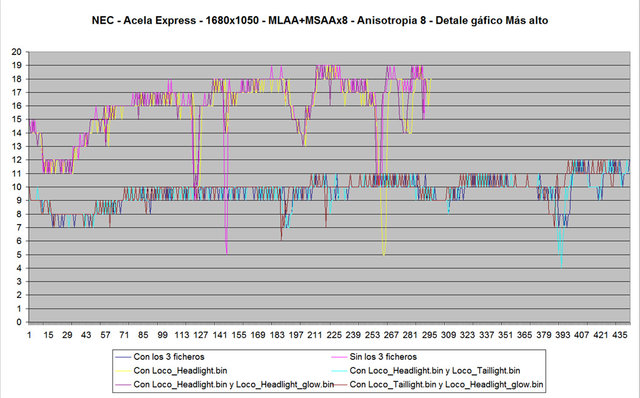The width and height of the screenshot is (640, 398).
Task: Click the pink line dip to value 5
Action: pyautogui.click(x=226, y=252)
